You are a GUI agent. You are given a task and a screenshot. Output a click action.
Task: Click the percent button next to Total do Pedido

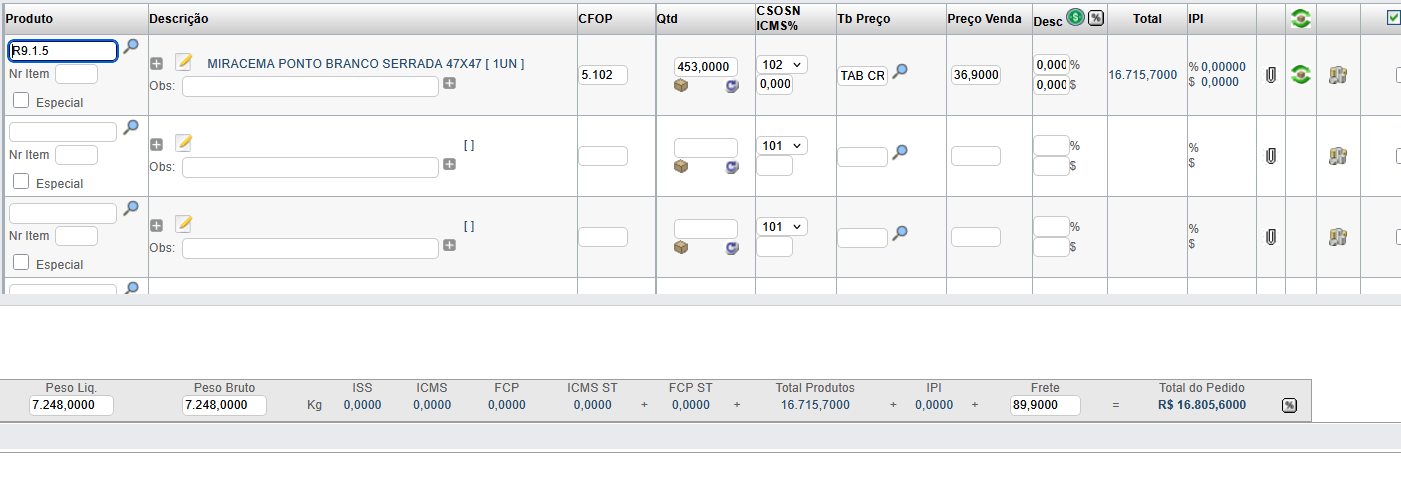coord(1289,405)
